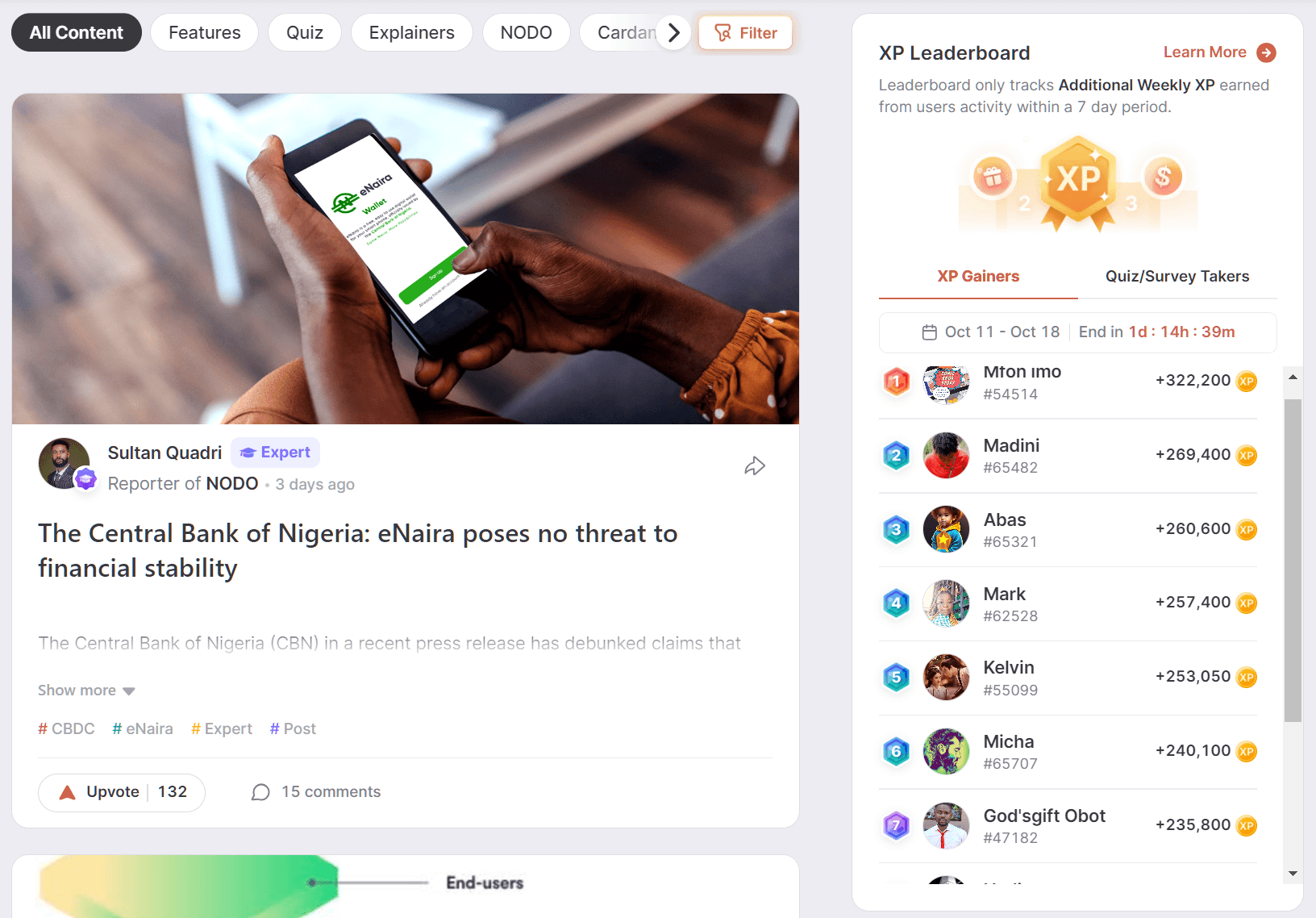Select the XP Gainers tab
1316x918 pixels.
tap(978, 277)
